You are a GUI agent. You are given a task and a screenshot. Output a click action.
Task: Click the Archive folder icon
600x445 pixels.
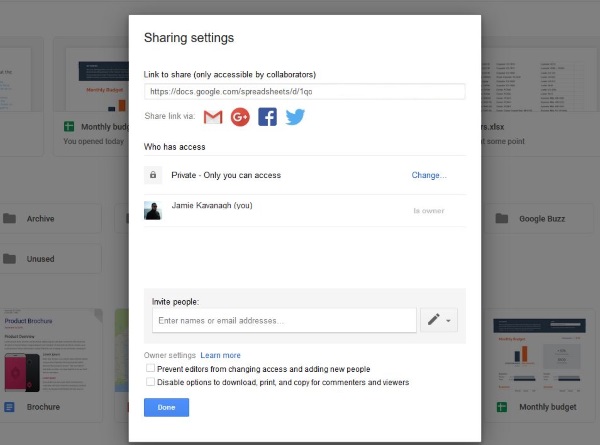pos(10,219)
